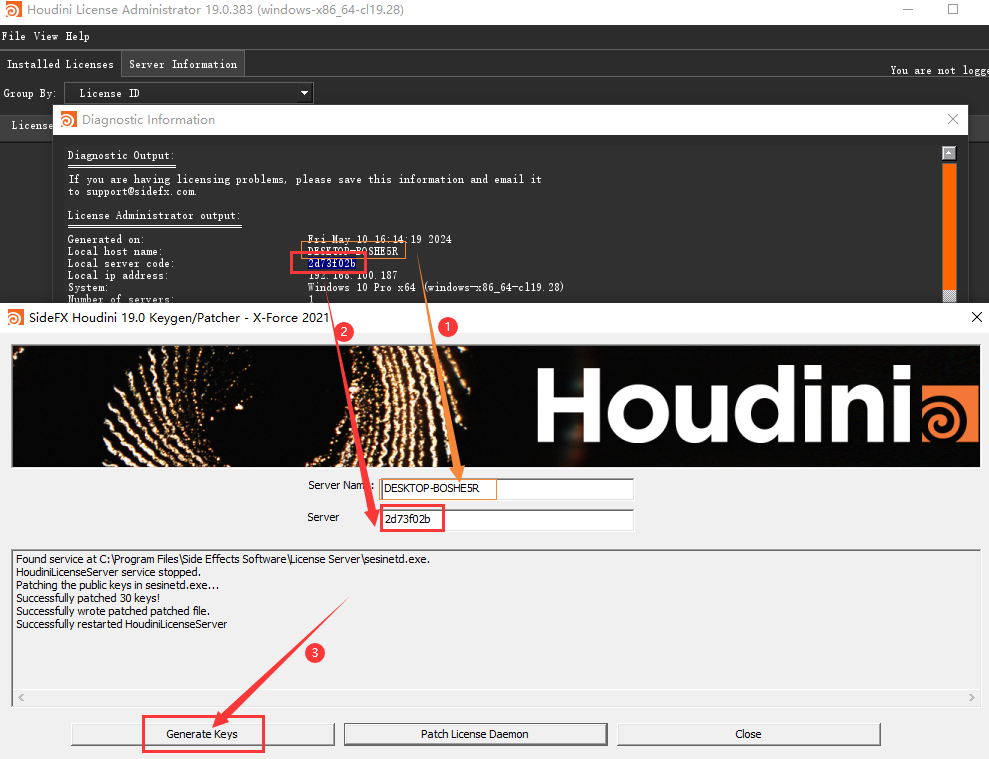Screen dimensions: 989x759
Task: Open the Help menu
Action: tap(77, 36)
